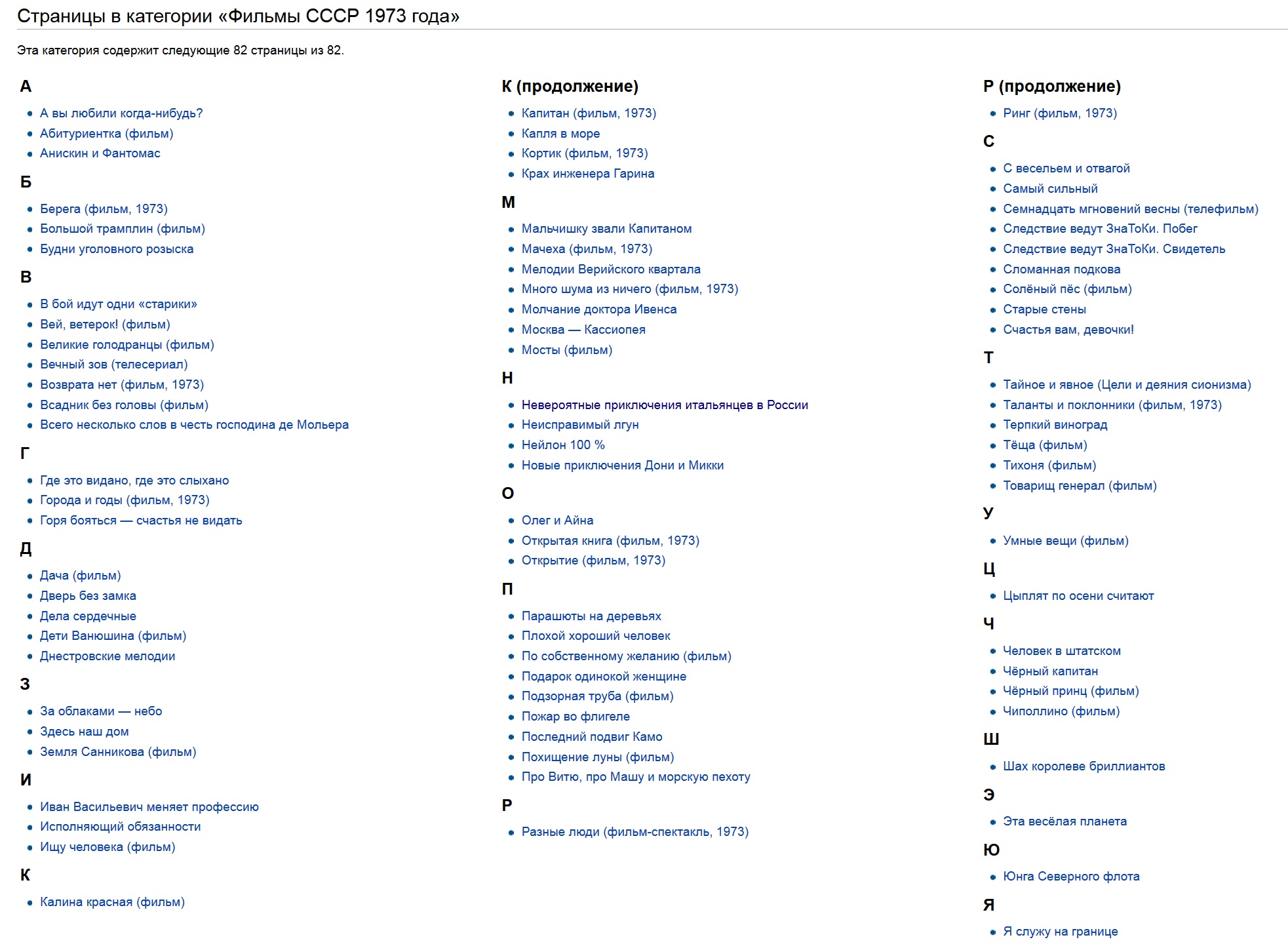Open «Иван Васильевич меняет профессию» link
The height and width of the screenshot is (950, 1288).
pos(149,807)
